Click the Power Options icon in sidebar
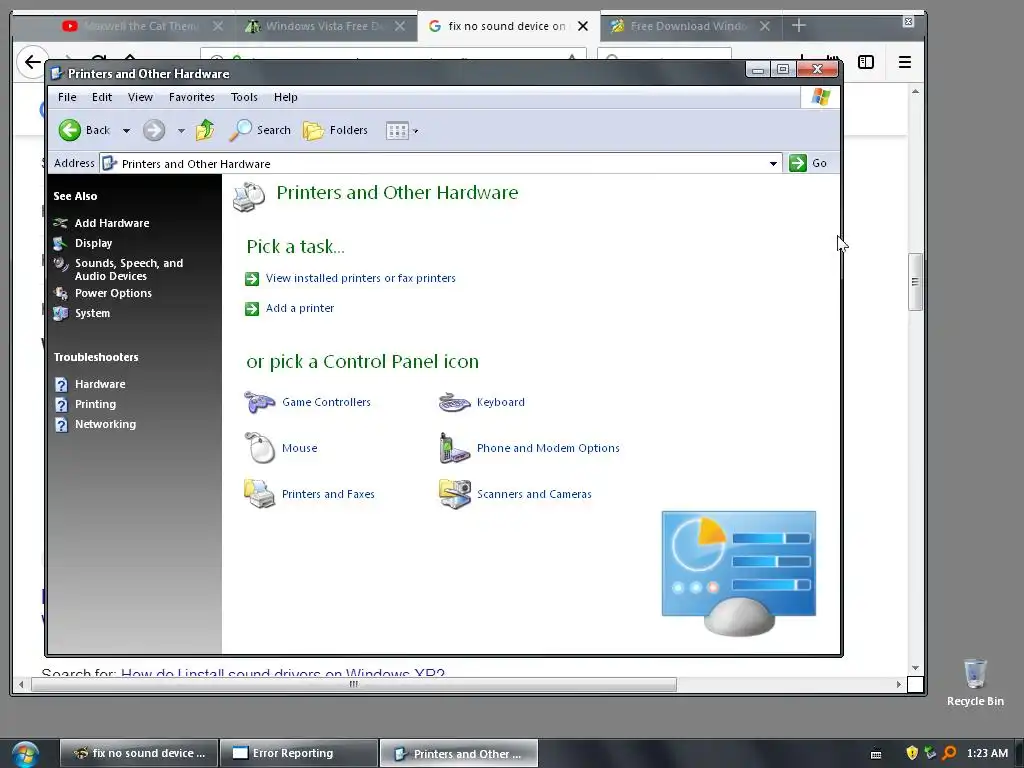The height and width of the screenshot is (768, 1024). (x=61, y=293)
